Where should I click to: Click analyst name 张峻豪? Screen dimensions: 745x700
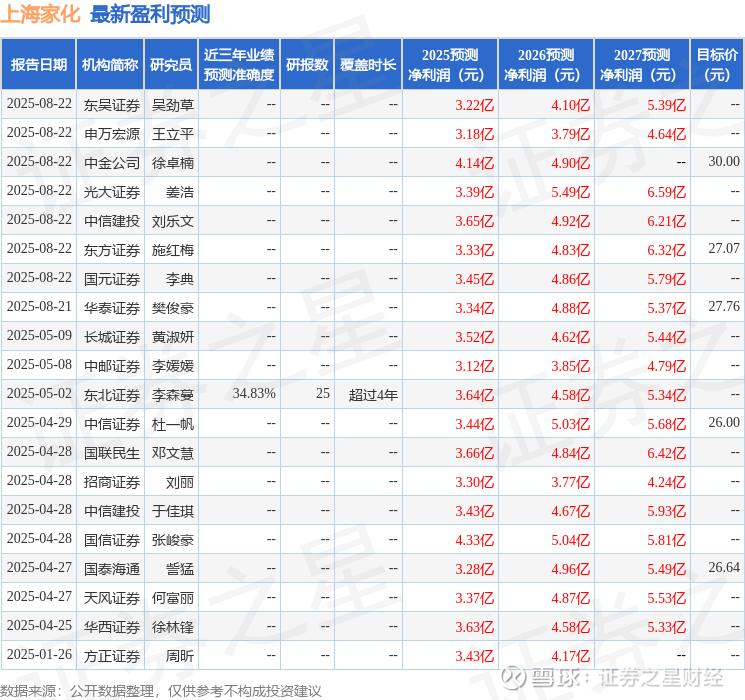click(172, 540)
